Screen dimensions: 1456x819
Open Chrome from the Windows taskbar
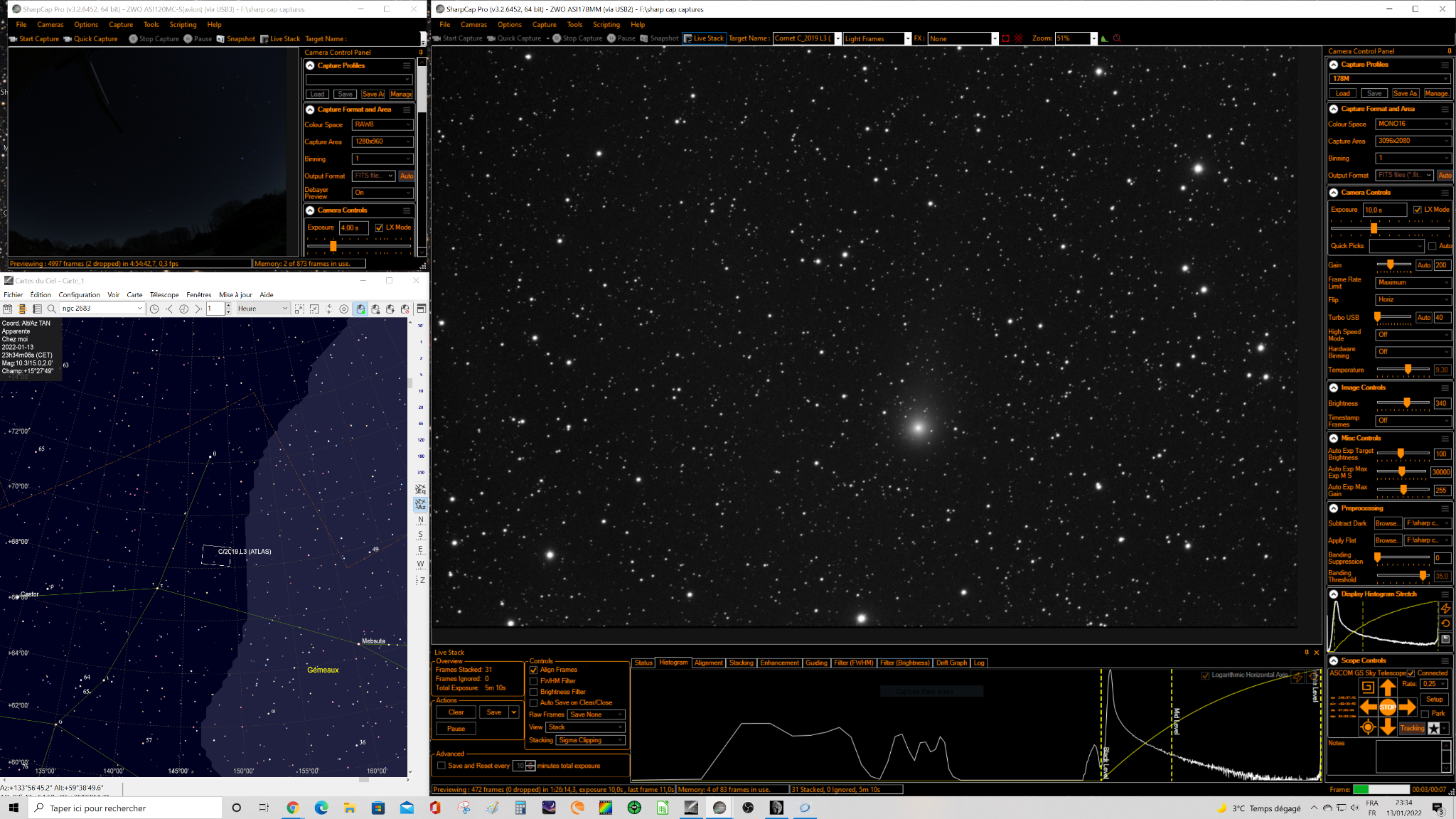[x=293, y=808]
